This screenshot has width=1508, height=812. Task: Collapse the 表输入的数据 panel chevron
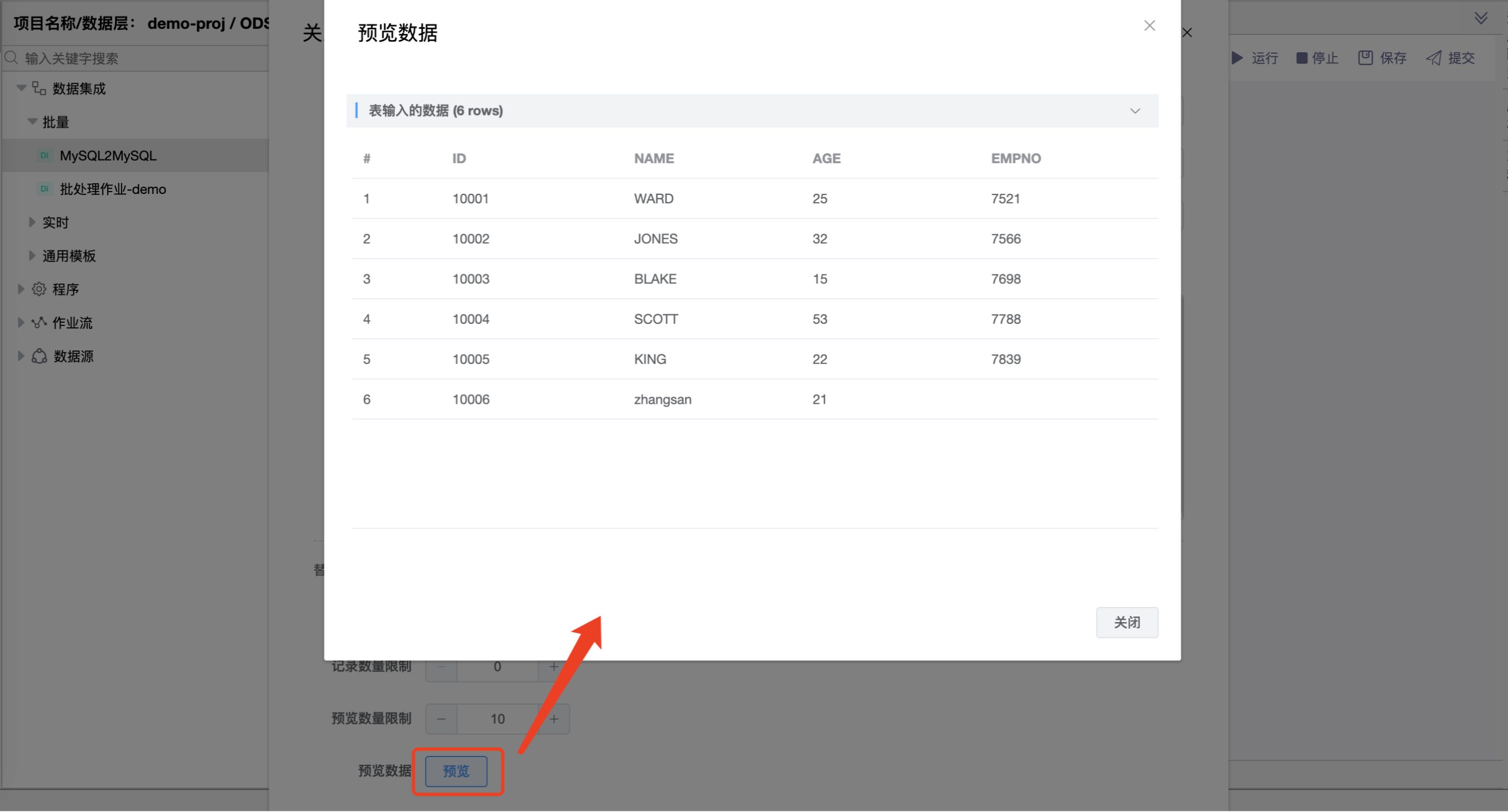tap(1135, 110)
